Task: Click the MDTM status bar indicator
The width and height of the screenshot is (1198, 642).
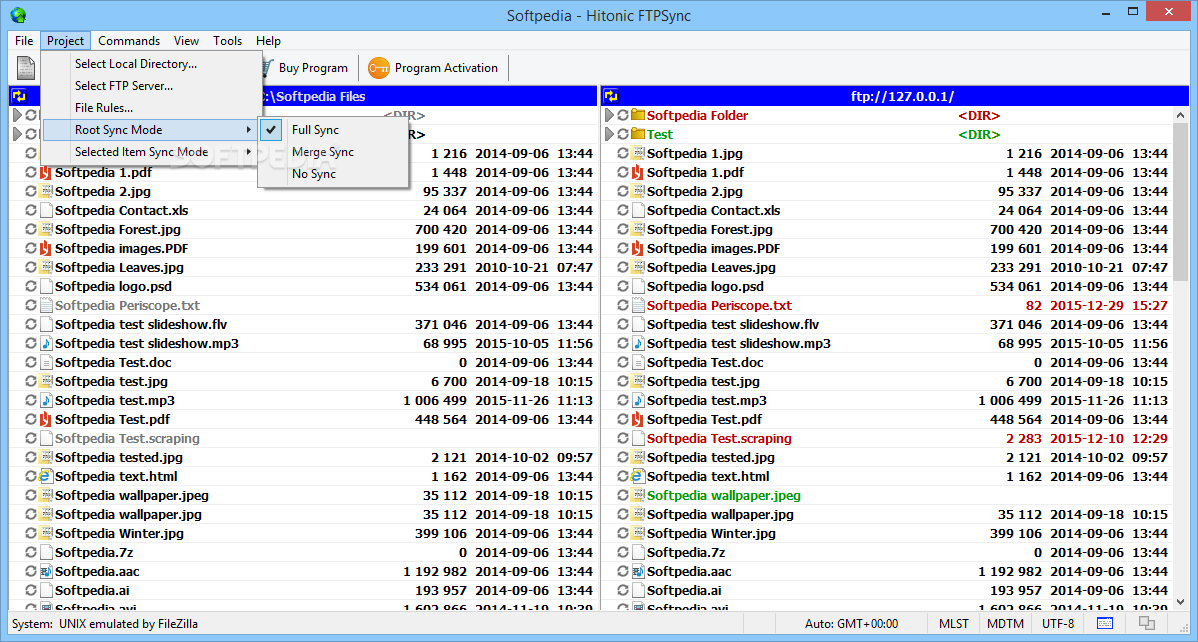Action: (x=1006, y=624)
